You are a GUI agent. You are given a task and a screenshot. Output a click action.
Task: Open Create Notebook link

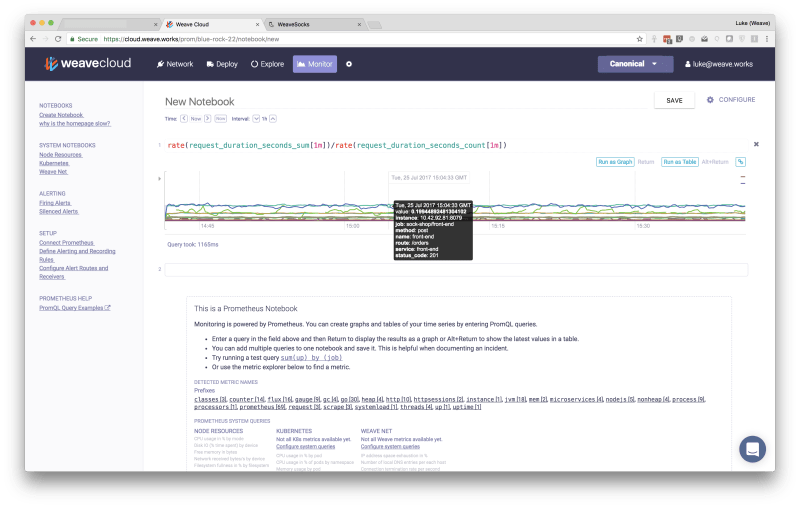61,115
